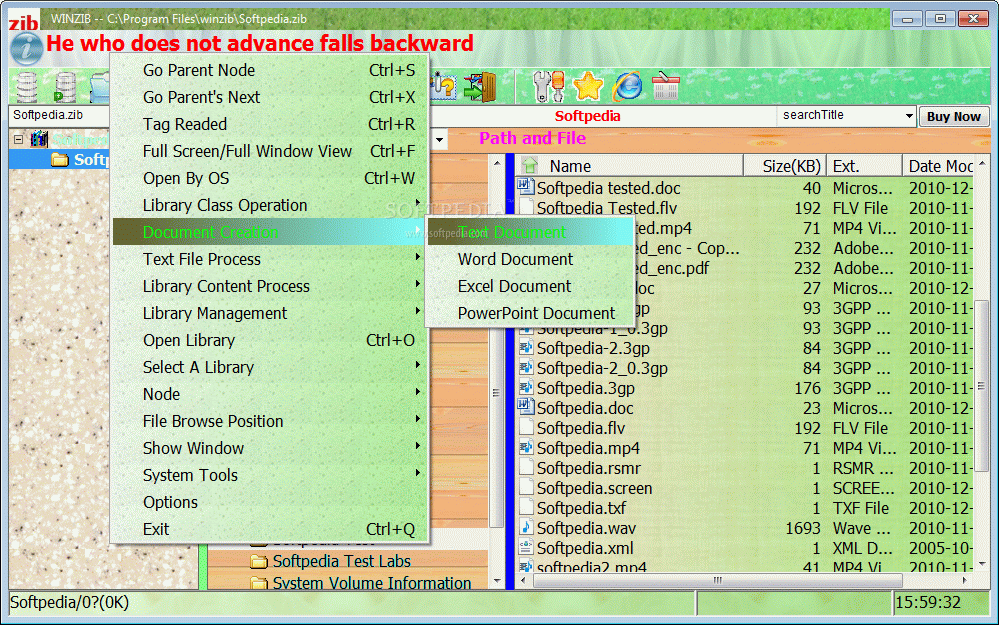Click the file icon of Softpedia.wav
Image resolution: width=999 pixels, height=625 pixels.
(x=526, y=527)
